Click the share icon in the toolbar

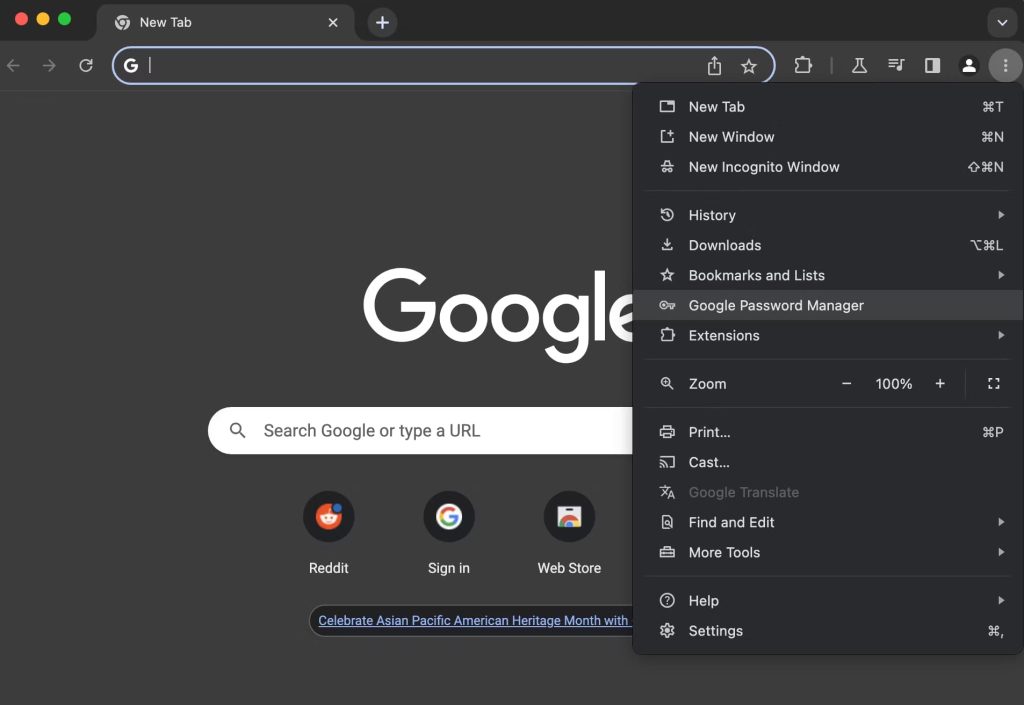coord(714,65)
